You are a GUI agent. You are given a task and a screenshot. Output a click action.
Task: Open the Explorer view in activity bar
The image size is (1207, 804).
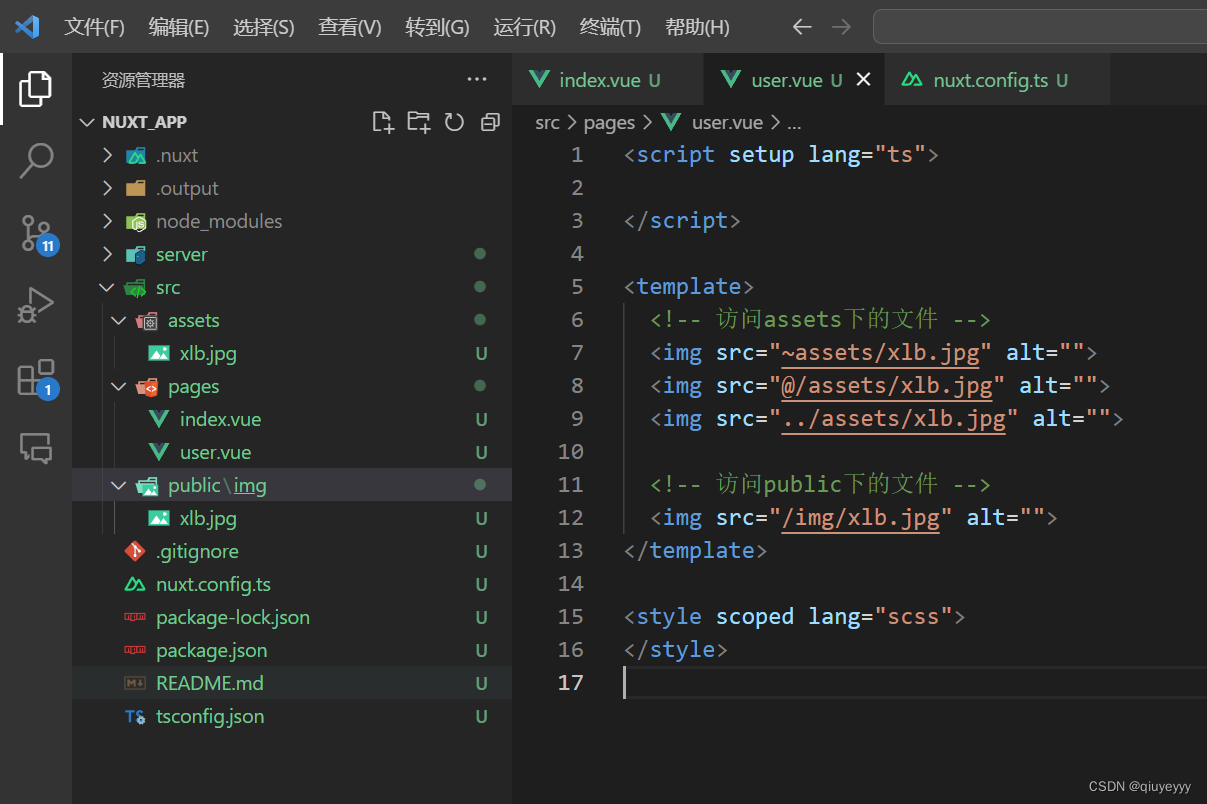click(x=35, y=89)
